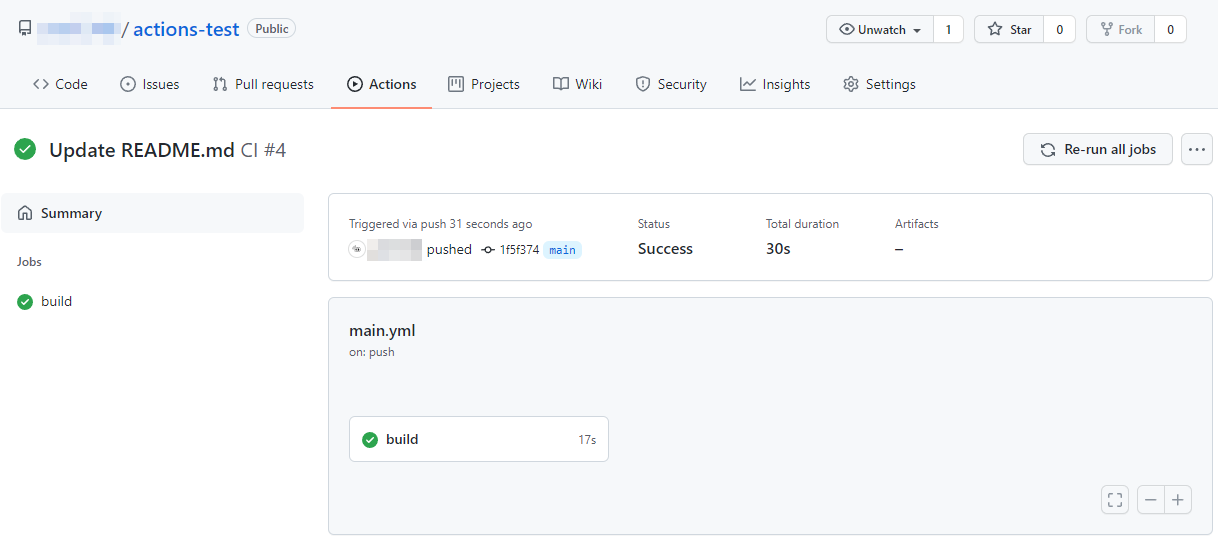Screen dimensions: 1218x544
Task: Click the watchers count 1
Action: click(x=948, y=30)
